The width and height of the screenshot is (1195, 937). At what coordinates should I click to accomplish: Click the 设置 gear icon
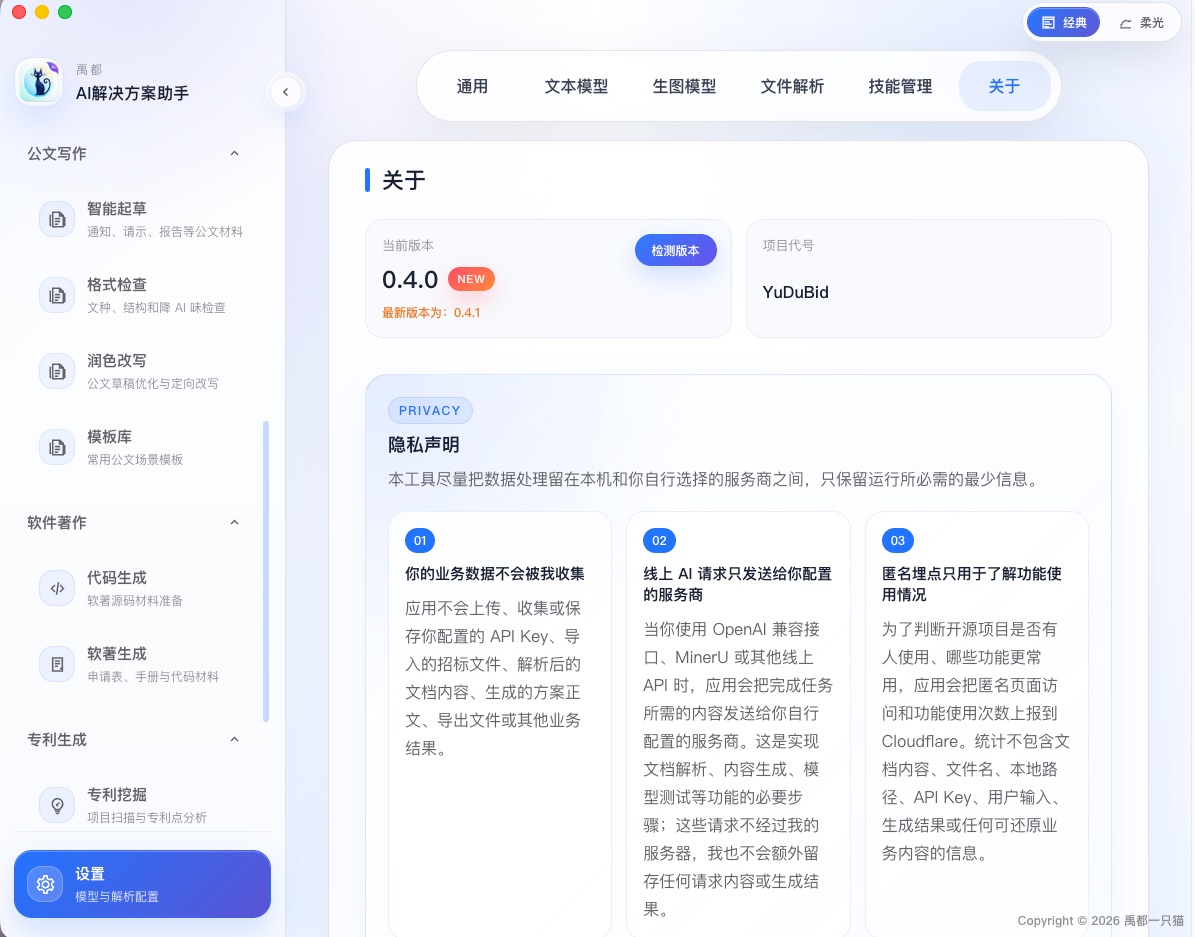[45, 884]
